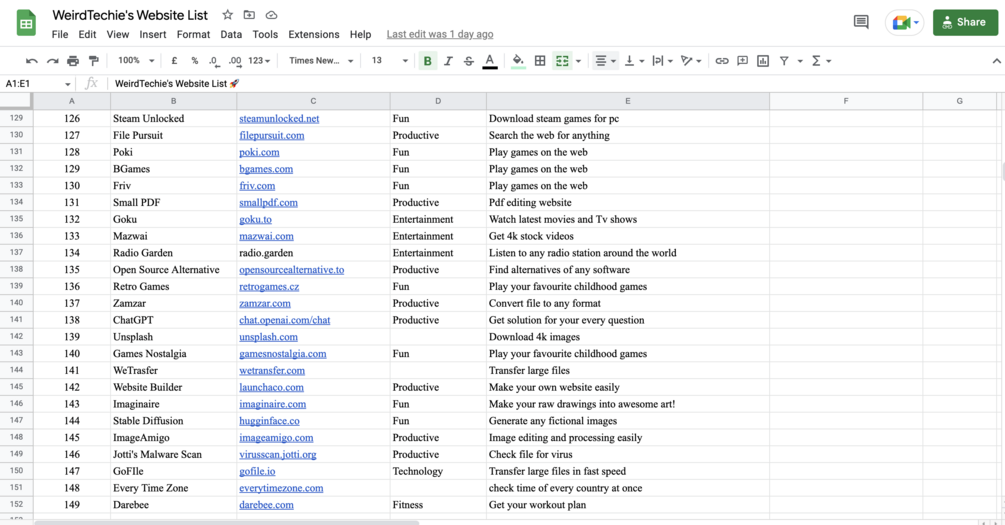Open filter views dropdown arrow

pyautogui.click(x=800, y=62)
